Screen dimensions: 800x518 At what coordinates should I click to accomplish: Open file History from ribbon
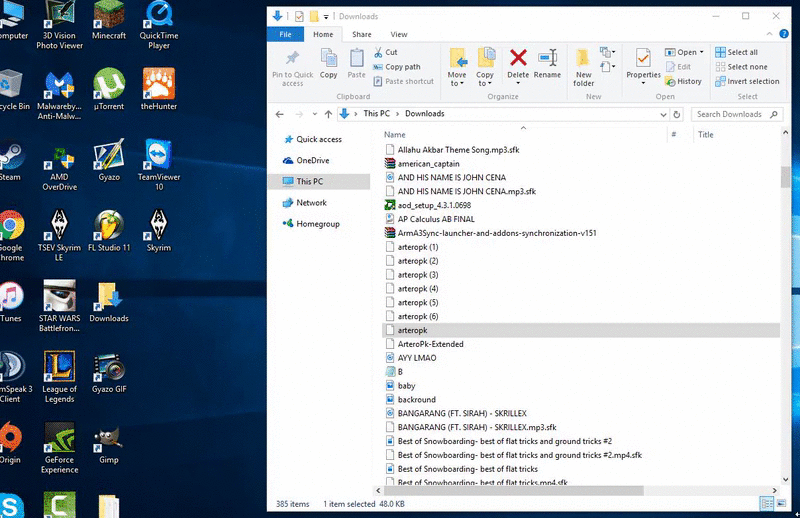coord(684,81)
